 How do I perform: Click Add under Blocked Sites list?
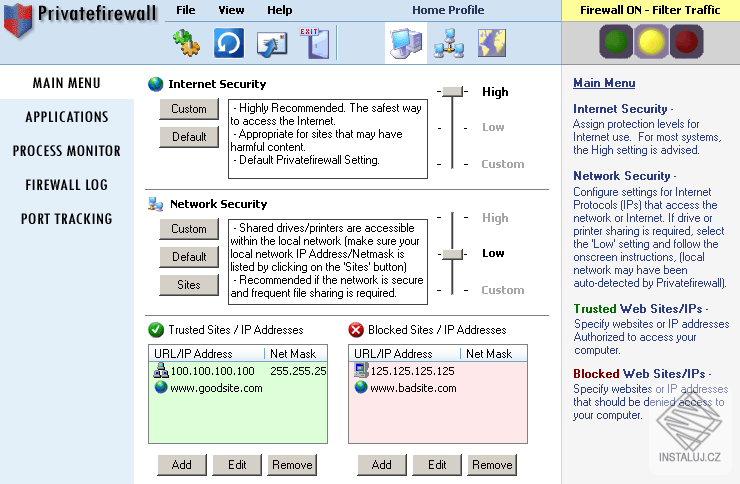[381, 465]
